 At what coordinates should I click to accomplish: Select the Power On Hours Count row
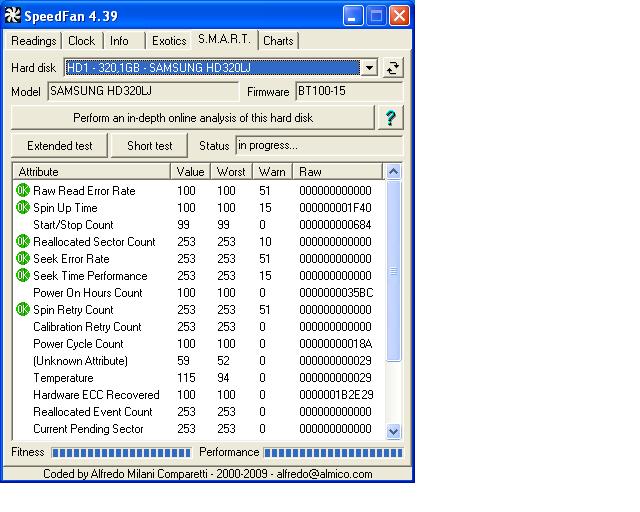point(199,293)
